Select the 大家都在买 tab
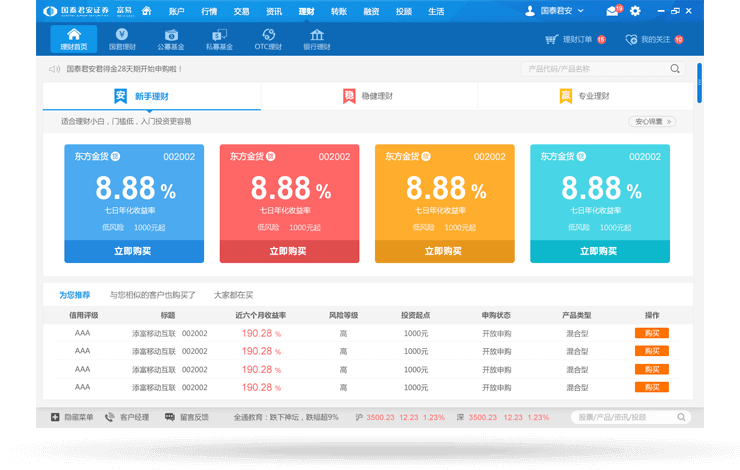The height and width of the screenshot is (470, 740). click(x=233, y=295)
